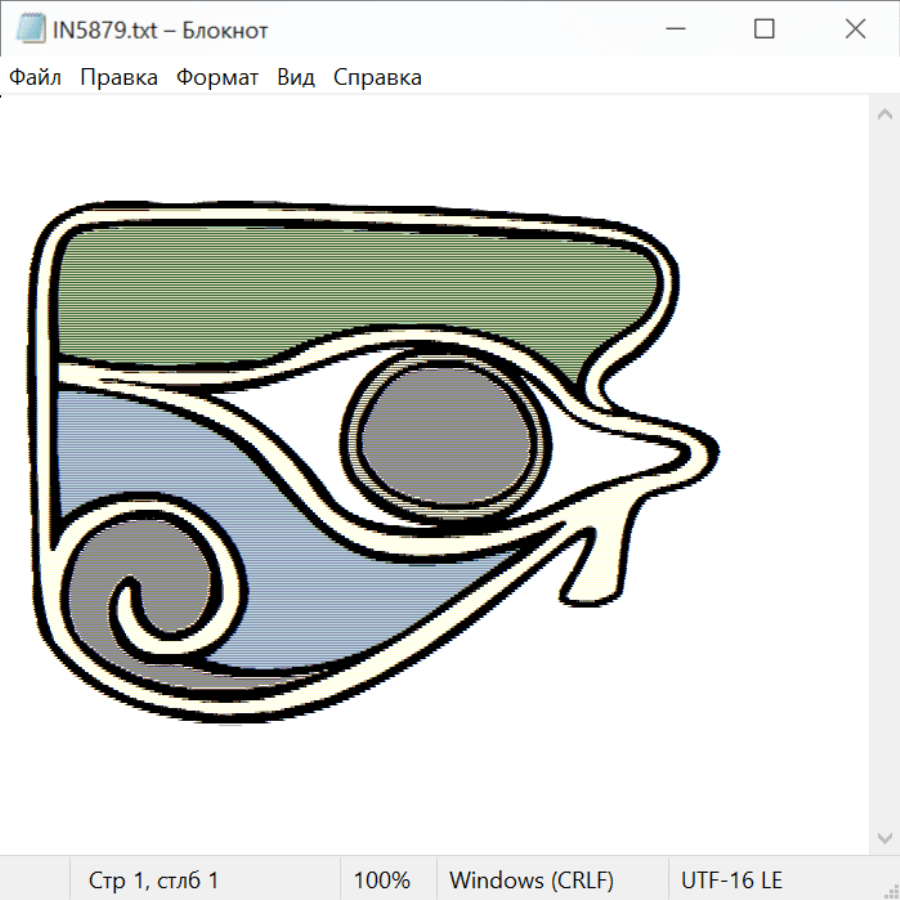The width and height of the screenshot is (900, 900).
Task: Click the vertical scrollbar track
Action: [x=884, y=475]
